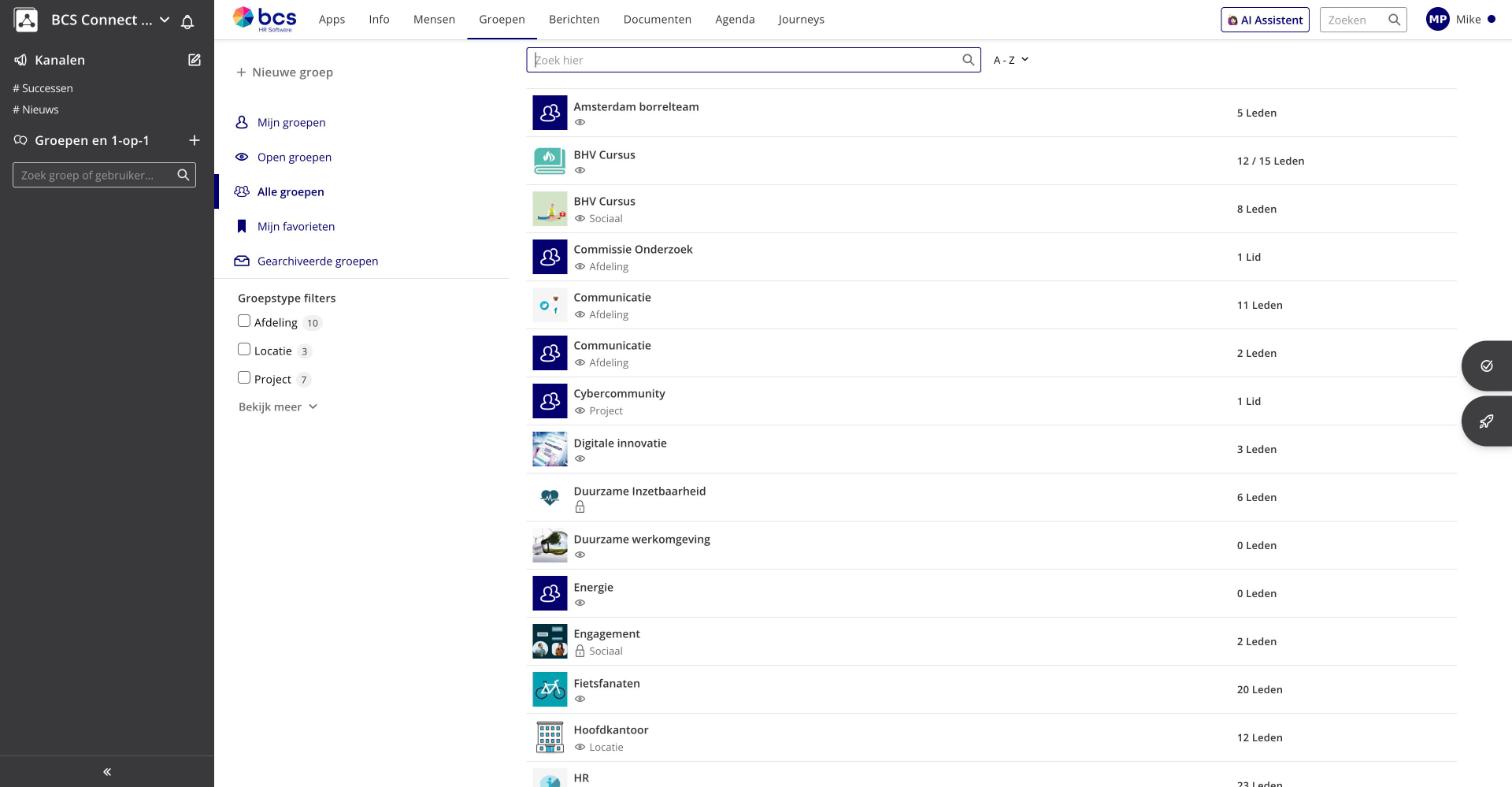The width and height of the screenshot is (1512, 787).
Task: Open the Cybercommunity group name
Action: (x=619, y=394)
